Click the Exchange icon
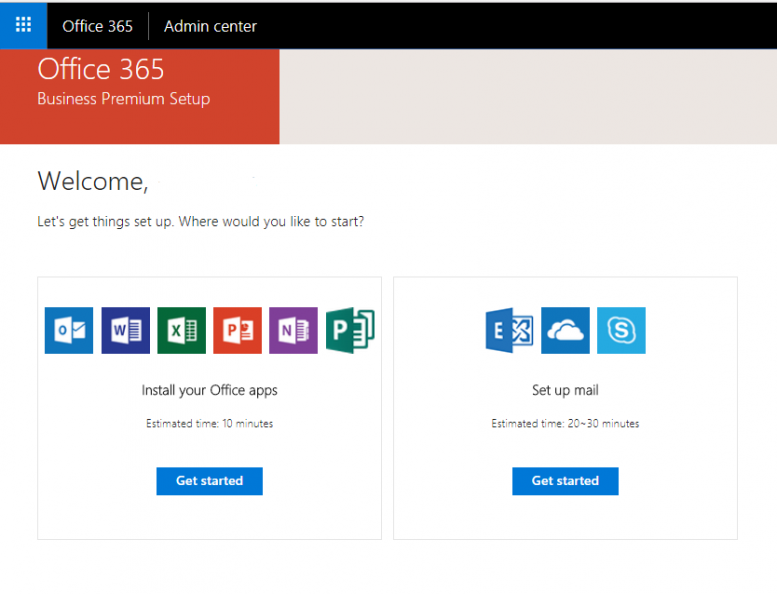Viewport: 777px width, 594px height. pos(509,330)
